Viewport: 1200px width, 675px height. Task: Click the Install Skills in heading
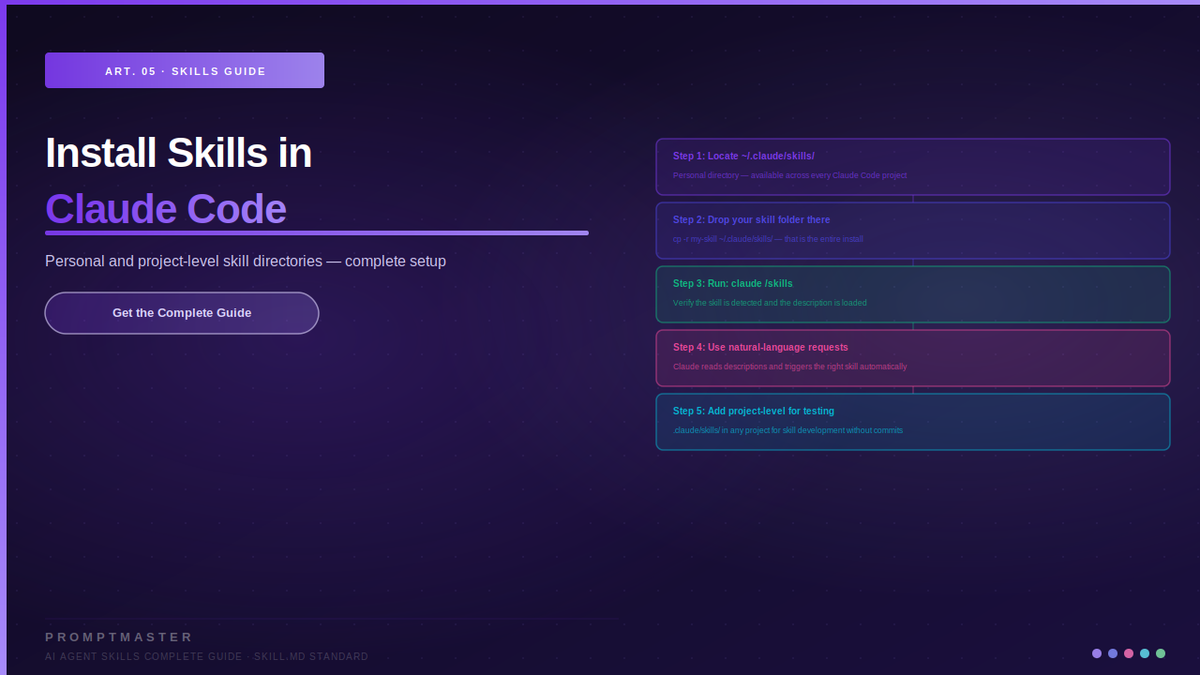[x=179, y=153]
